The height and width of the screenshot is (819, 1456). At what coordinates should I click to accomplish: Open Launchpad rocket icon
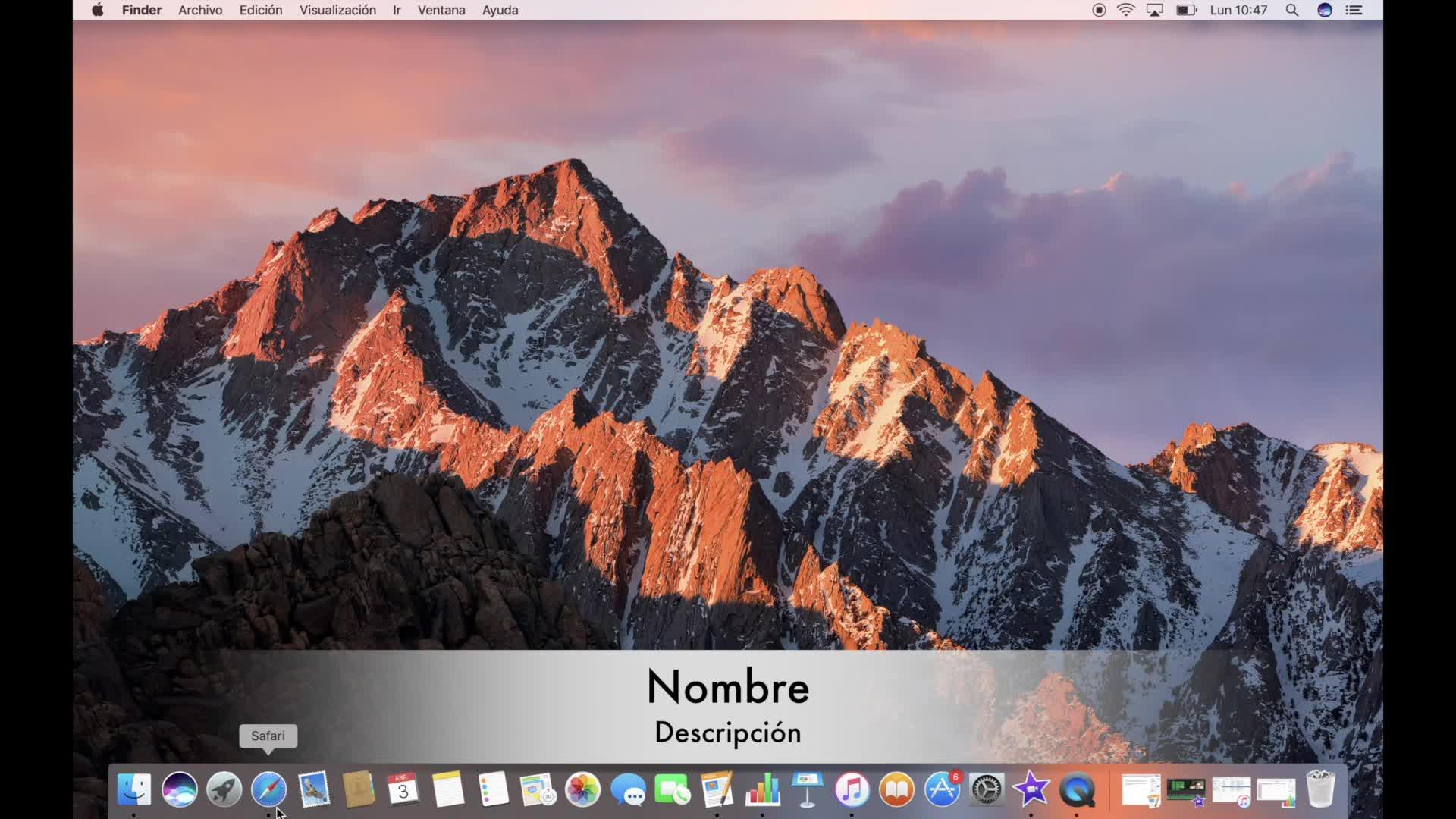(224, 789)
